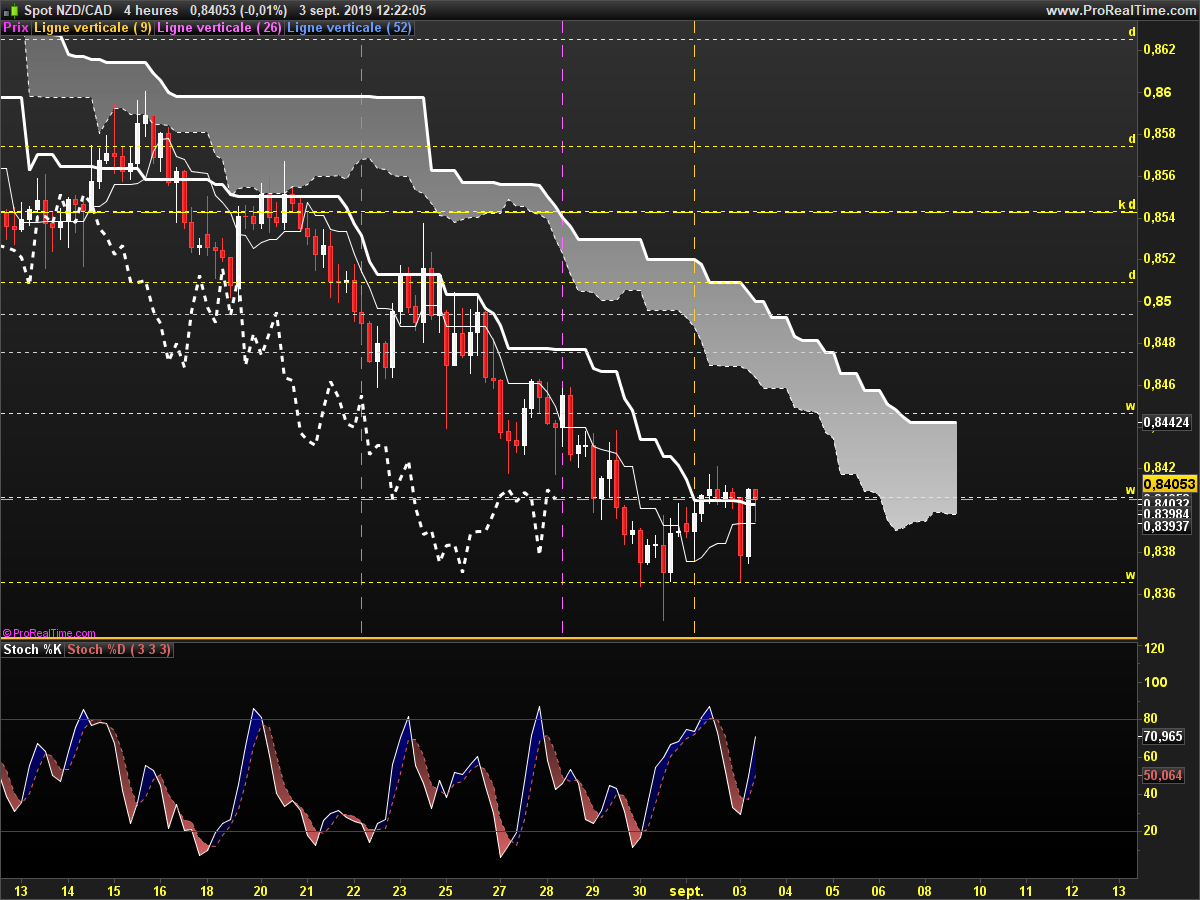Click the '4 heures' timeframe text
This screenshot has width=1200, height=900.
point(150,10)
